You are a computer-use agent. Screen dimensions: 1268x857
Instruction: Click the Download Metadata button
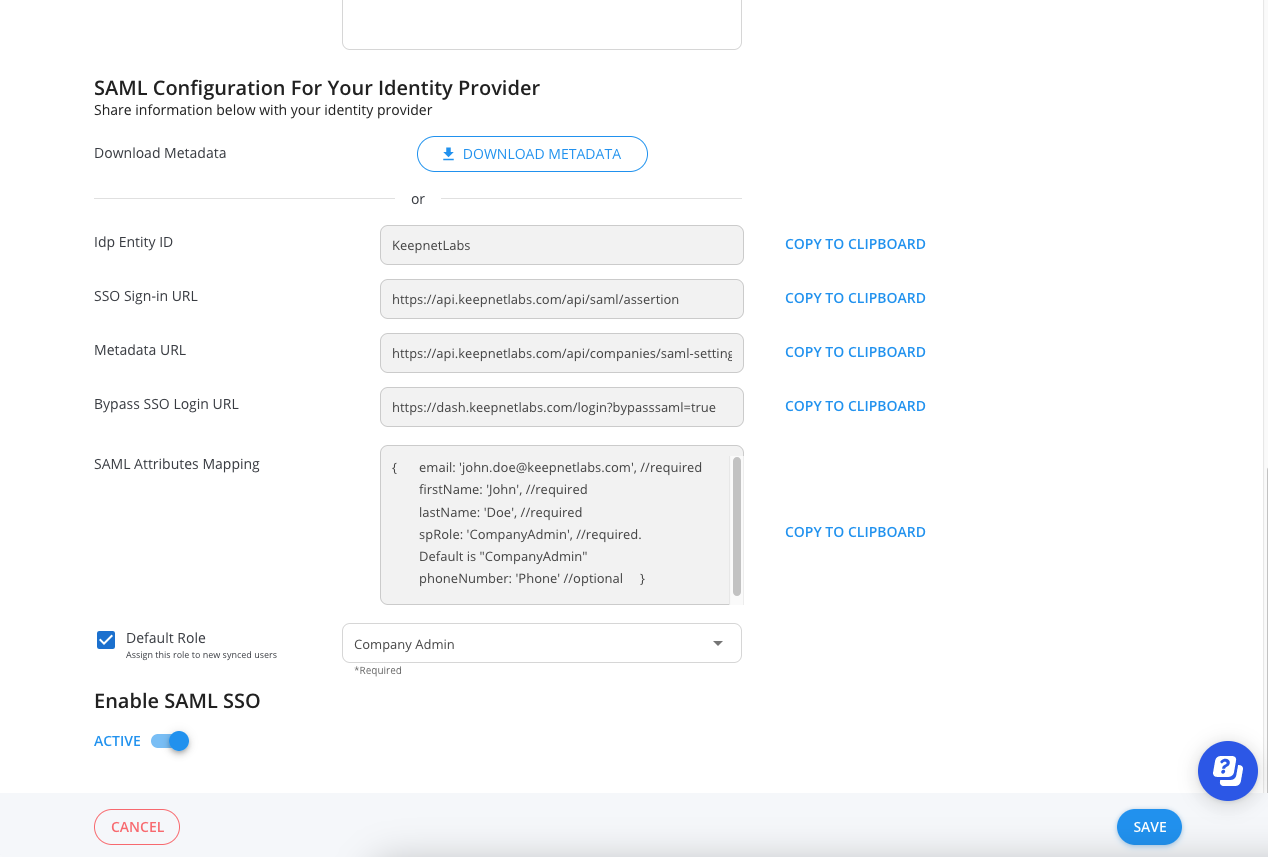pos(532,154)
